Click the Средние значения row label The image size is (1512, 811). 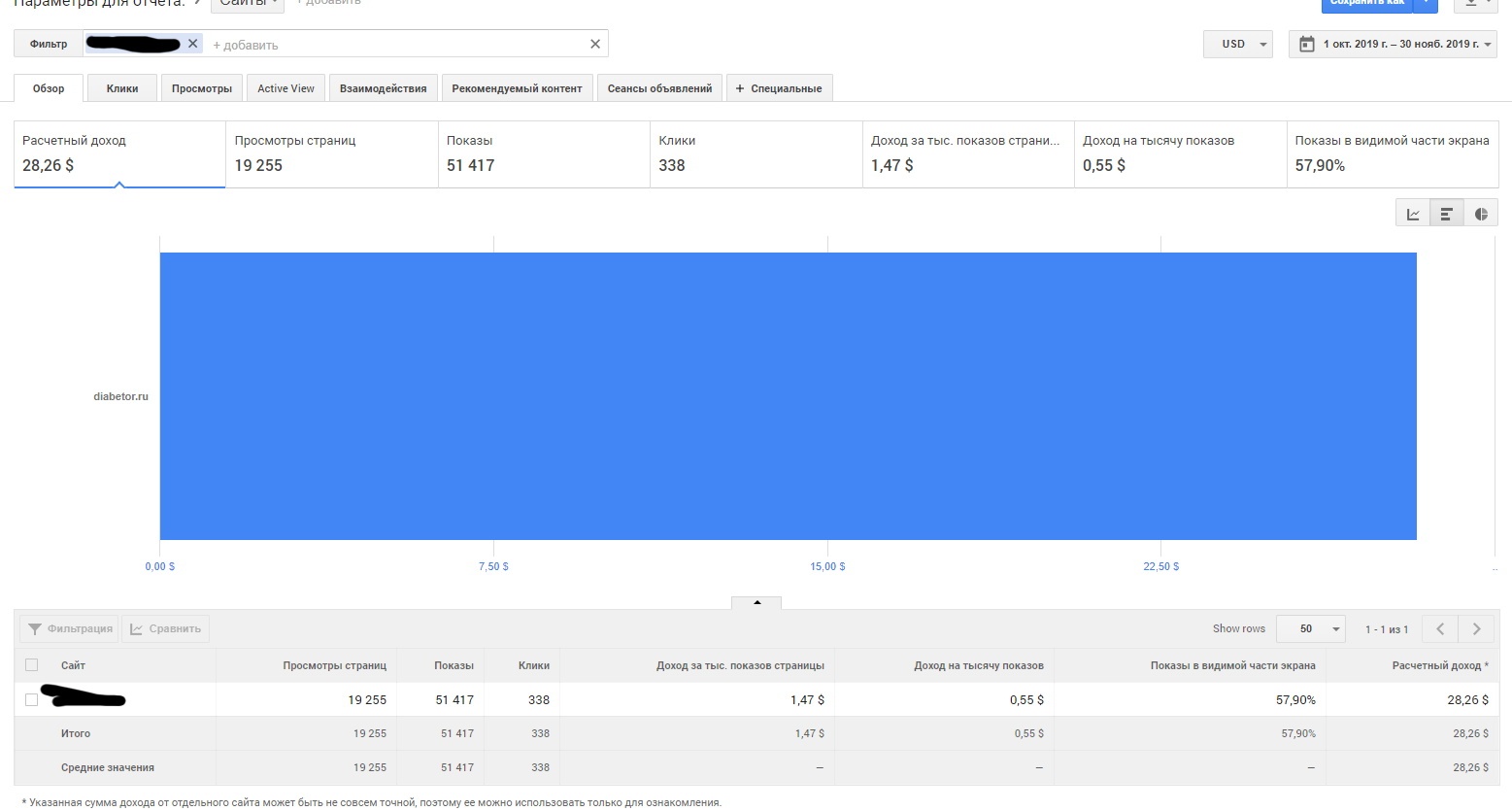tap(108, 767)
